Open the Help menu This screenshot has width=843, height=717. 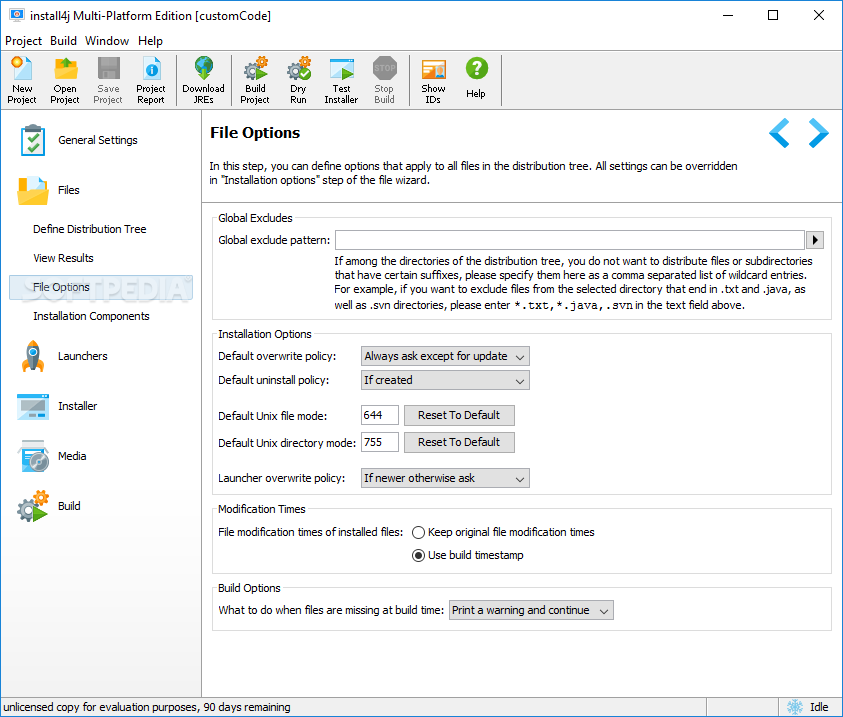click(x=150, y=41)
